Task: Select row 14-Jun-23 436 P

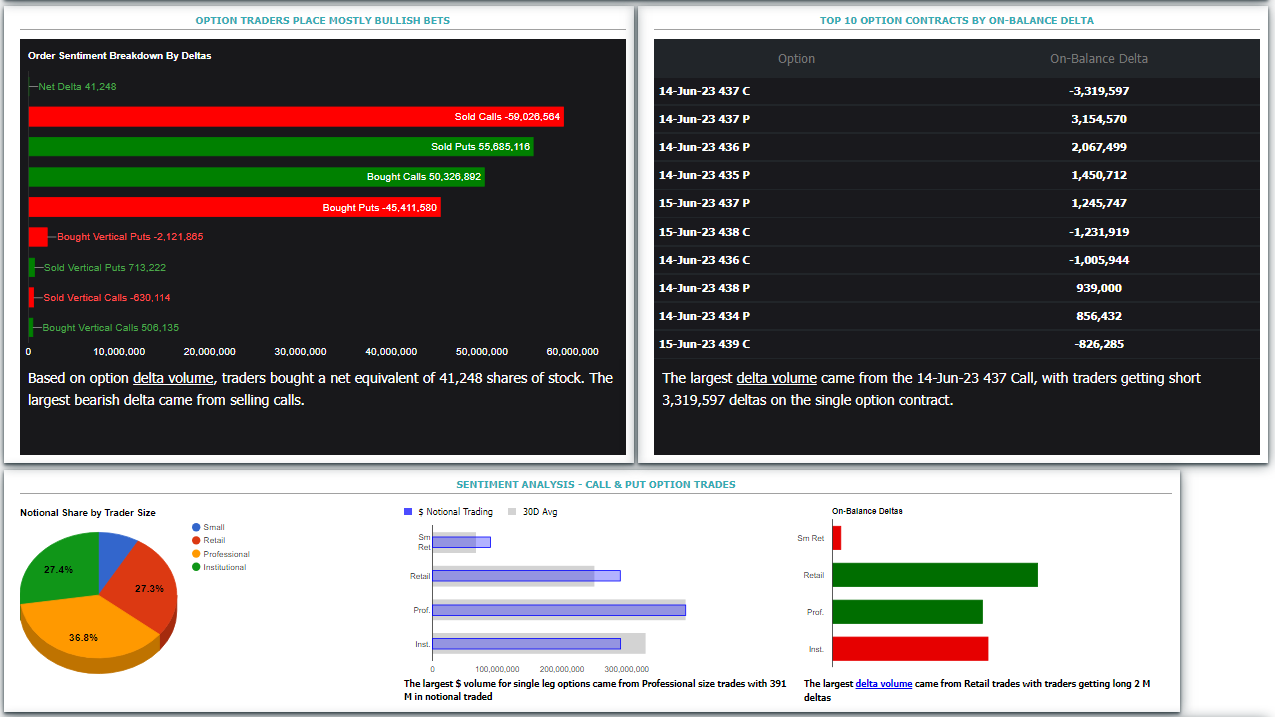Action: tap(957, 147)
